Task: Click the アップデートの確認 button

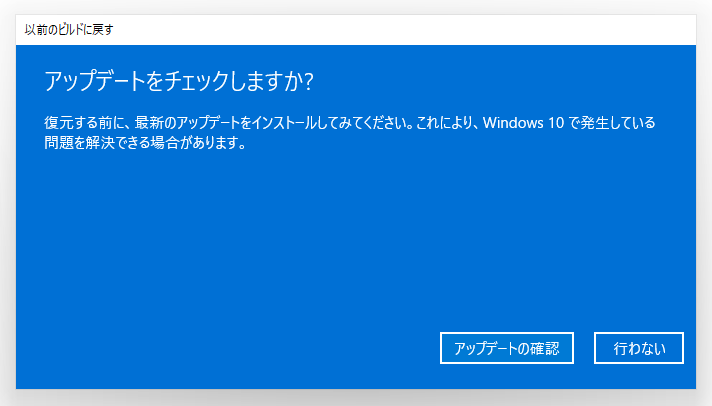Action: click(x=507, y=348)
